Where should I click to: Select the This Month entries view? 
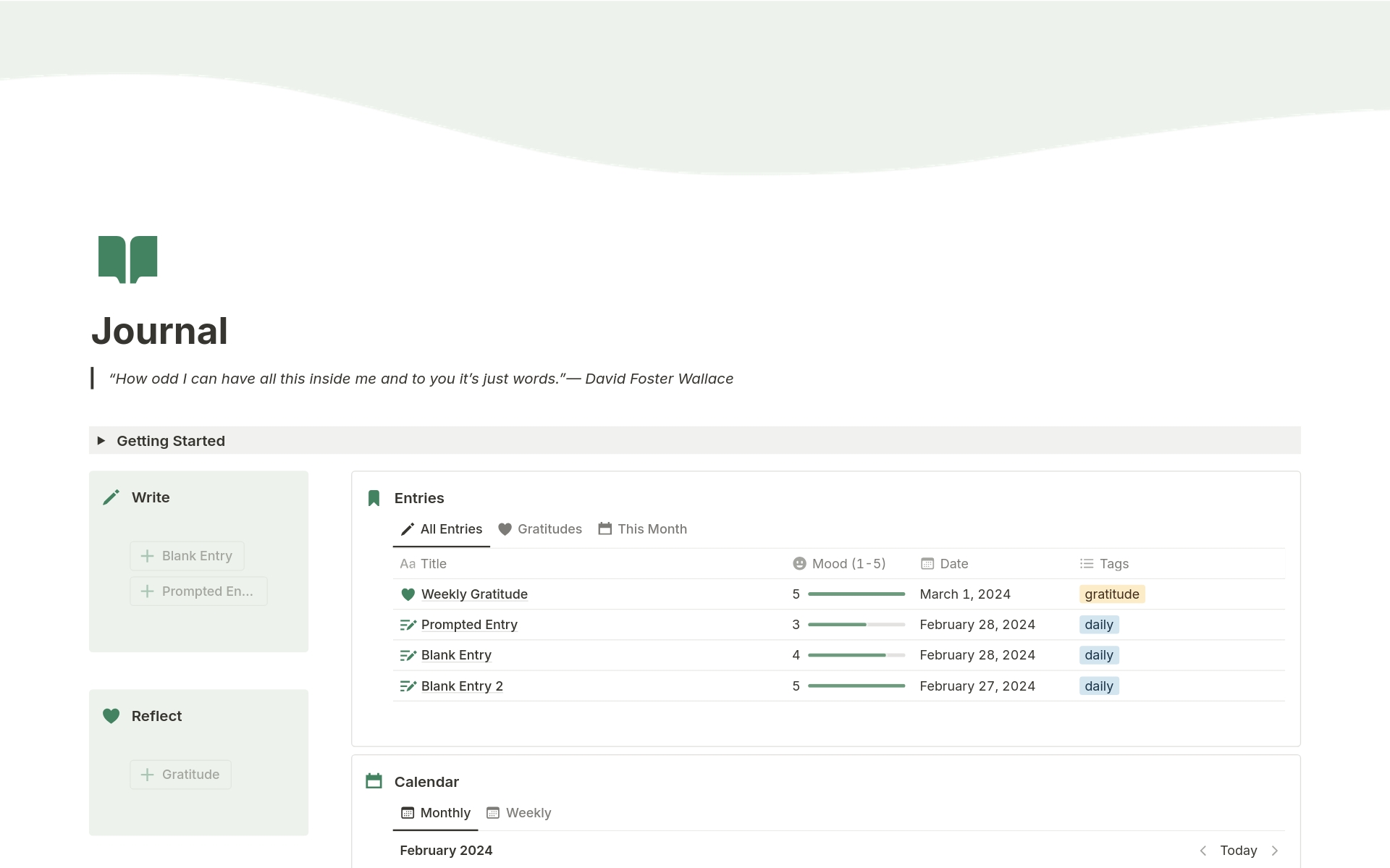coord(642,528)
